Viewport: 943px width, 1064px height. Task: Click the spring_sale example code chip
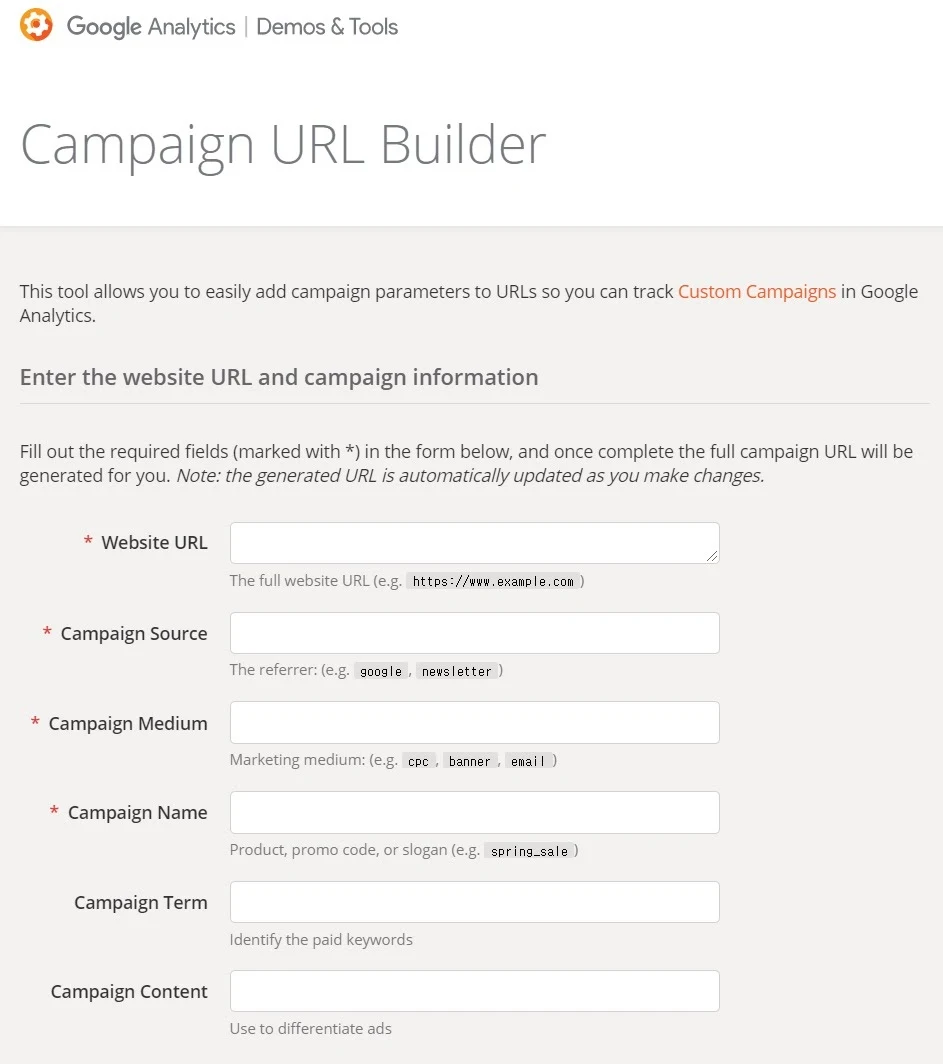(530, 851)
